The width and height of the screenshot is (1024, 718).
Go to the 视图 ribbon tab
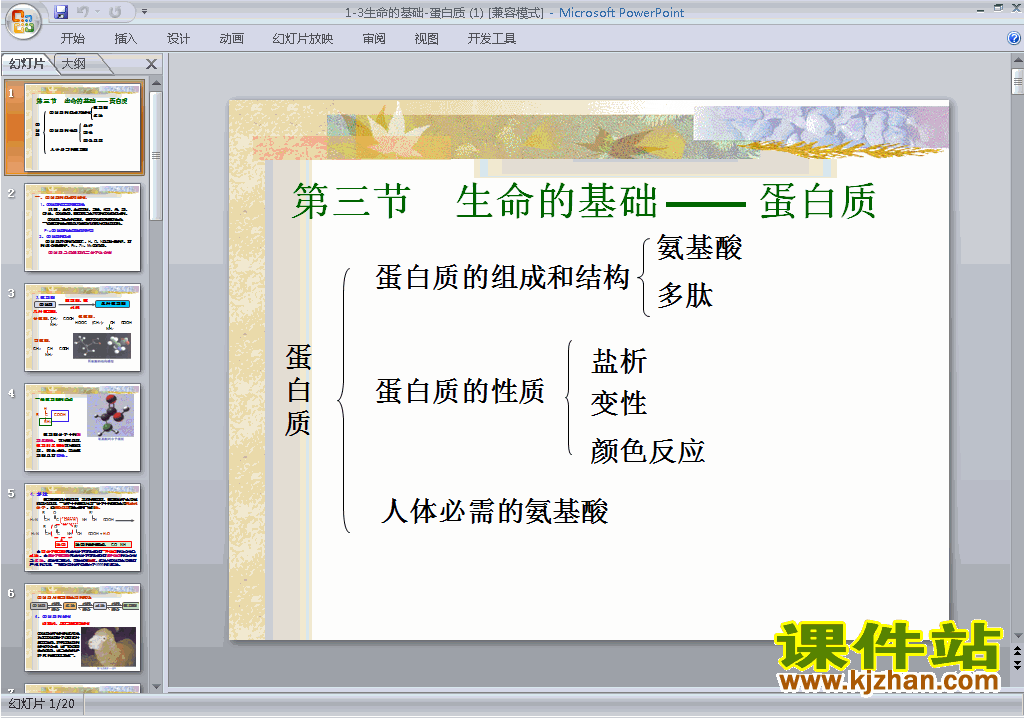pyautogui.click(x=426, y=39)
